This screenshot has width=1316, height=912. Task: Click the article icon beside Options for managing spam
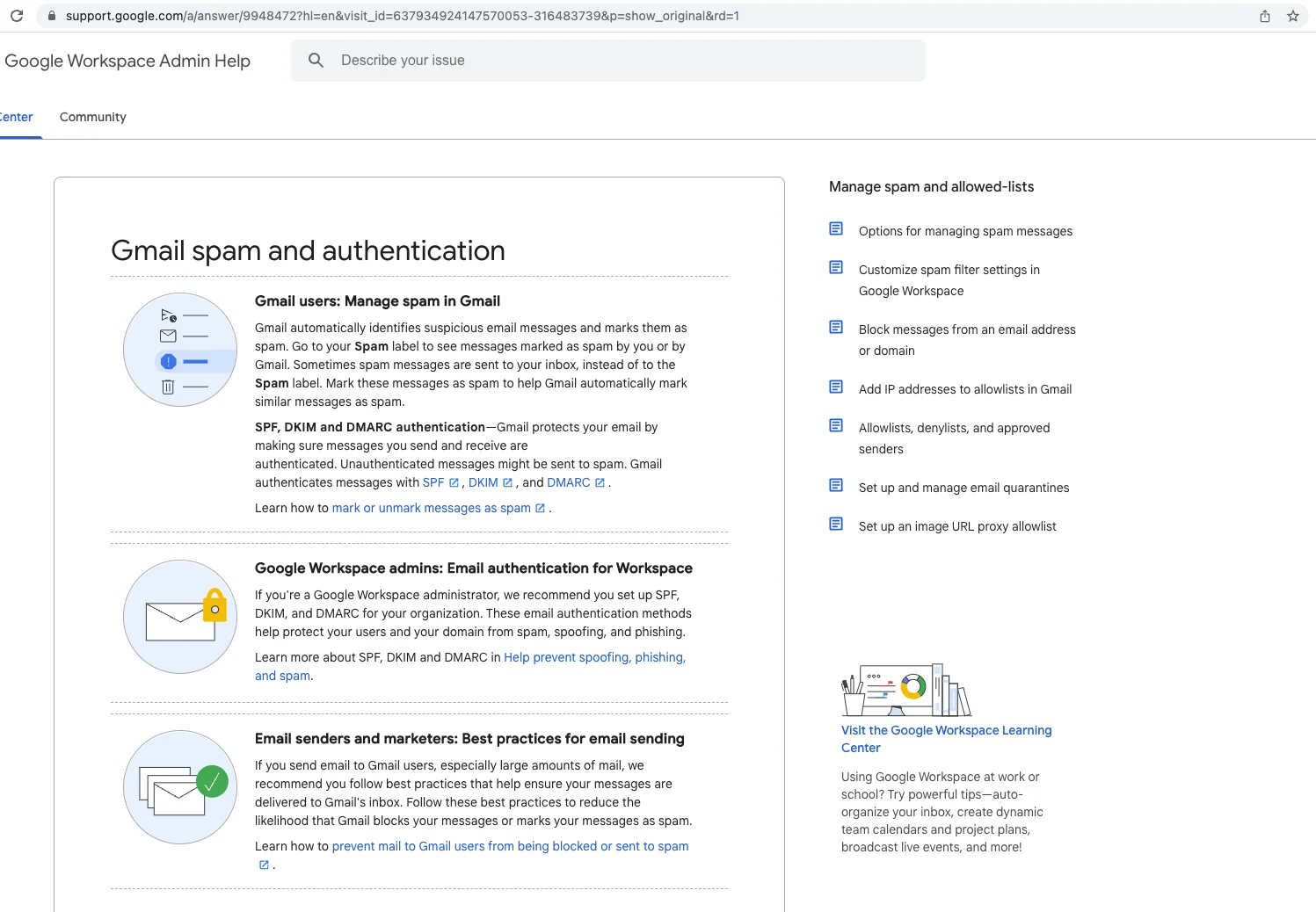[836, 228]
